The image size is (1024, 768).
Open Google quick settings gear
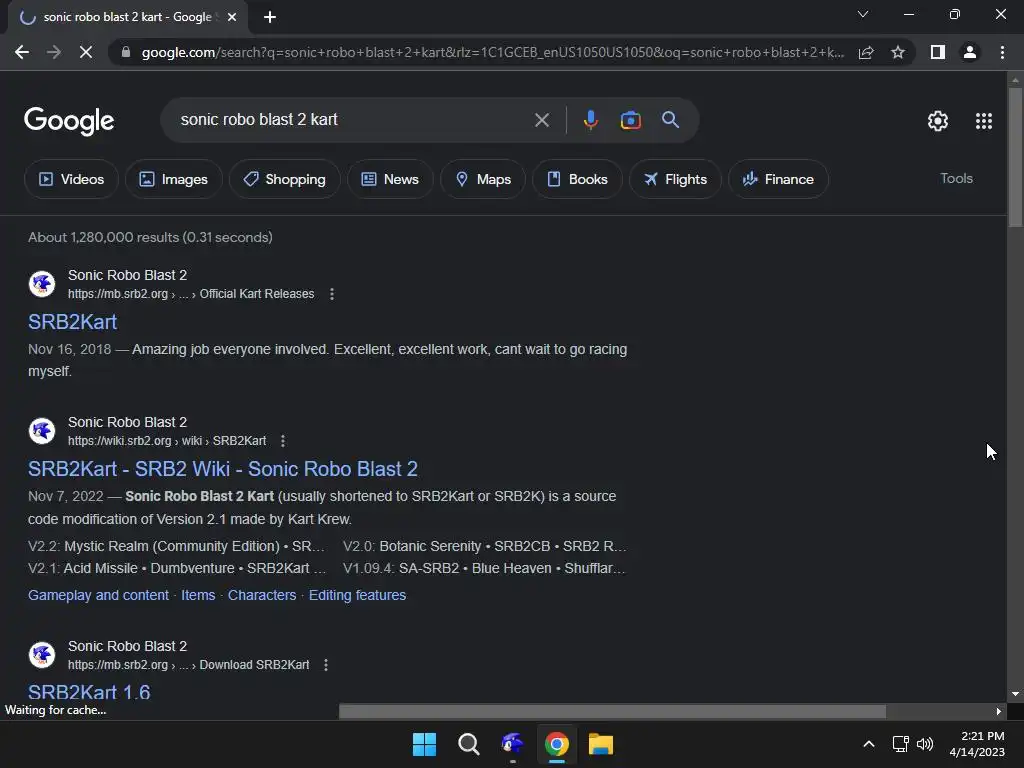(938, 121)
